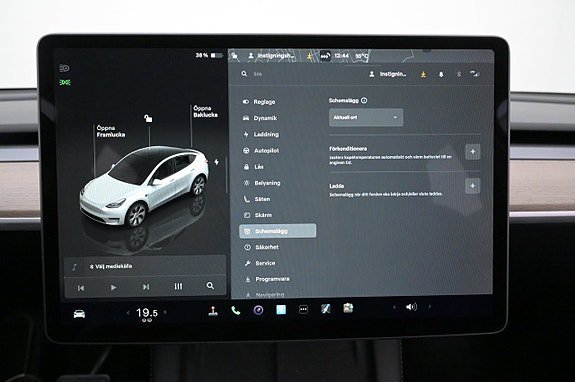The height and width of the screenshot is (382, 575).
Task: Open driver profile in top status bar
Action: 271,56
